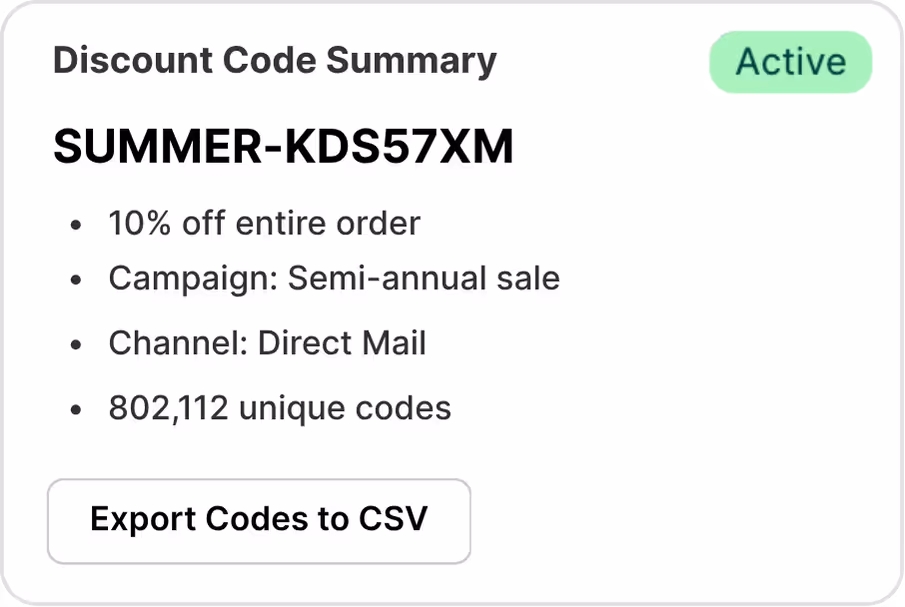Select the Campaign: Semi-annual sale line
The height and width of the screenshot is (607, 905).
pos(334,278)
